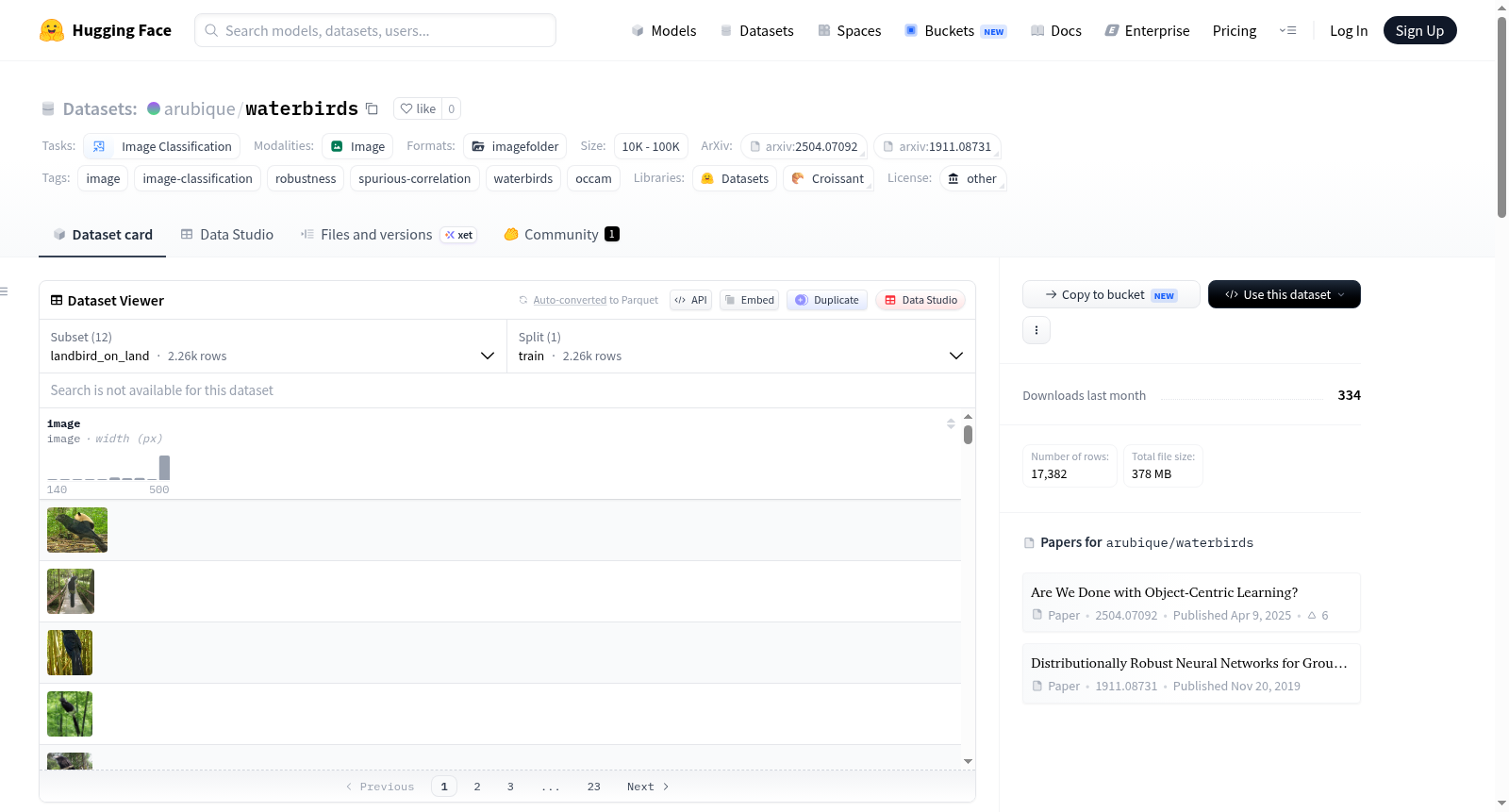1509x812 pixels.
Task: Click the robustness tag
Action: pos(306,178)
